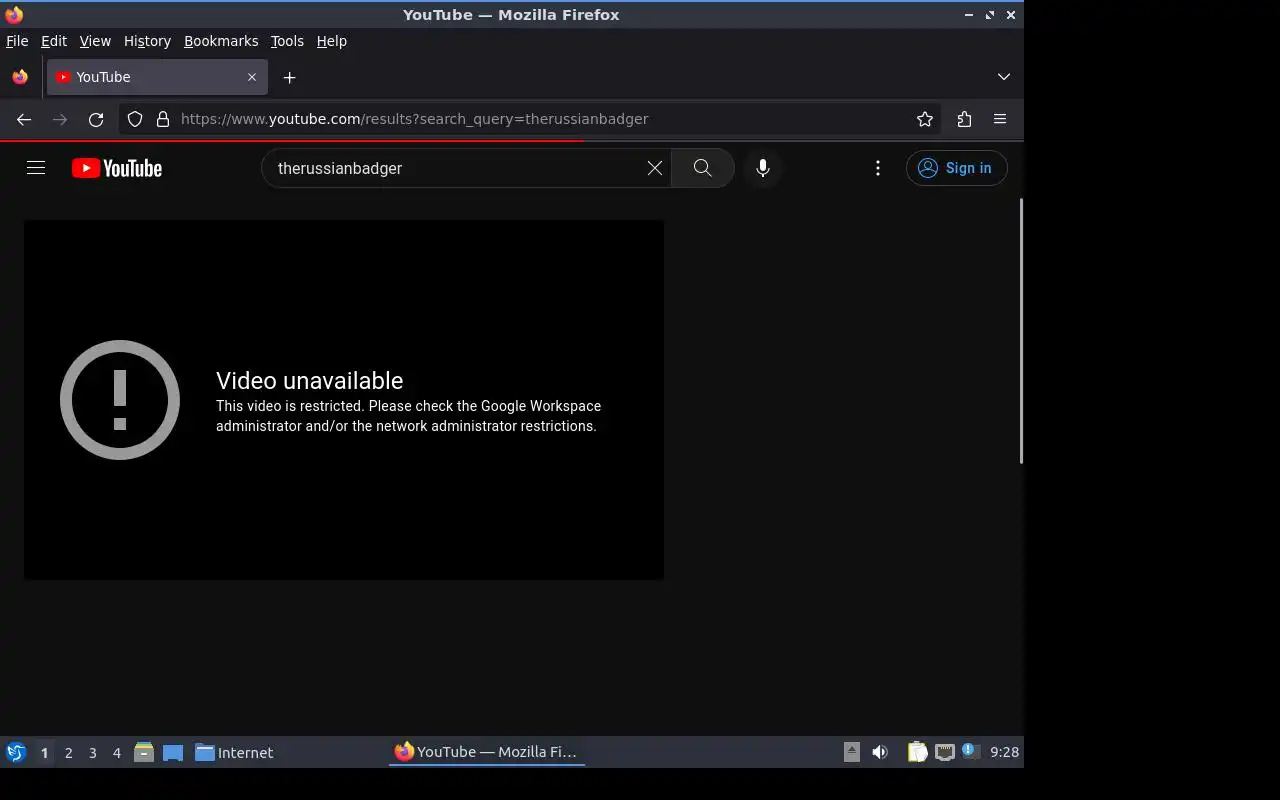Open the YouTube guide hamburger menu
Viewport: 1280px width, 800px height.
(x=36, y=168)
